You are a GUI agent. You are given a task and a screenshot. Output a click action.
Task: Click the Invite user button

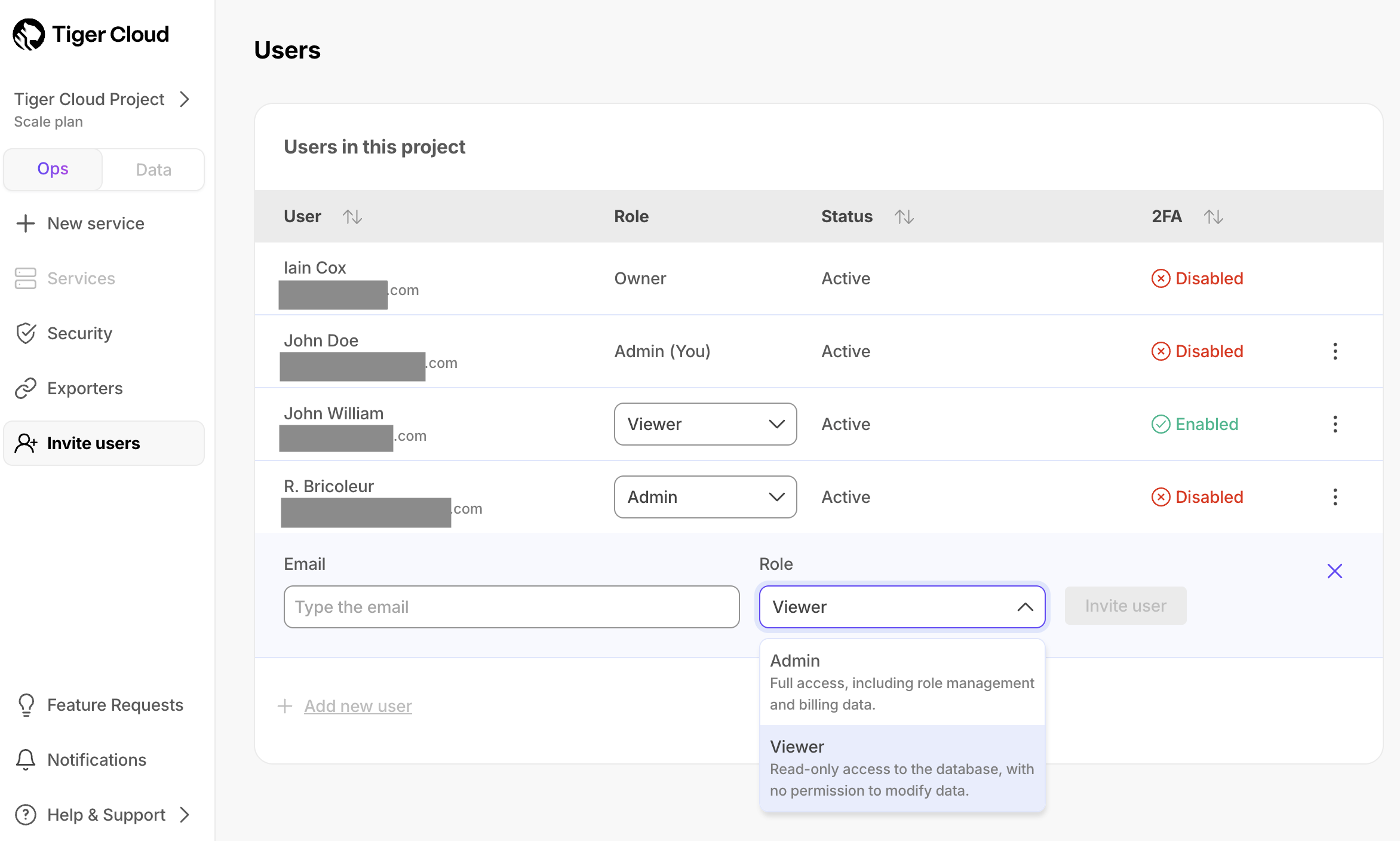pos(1125,606)
